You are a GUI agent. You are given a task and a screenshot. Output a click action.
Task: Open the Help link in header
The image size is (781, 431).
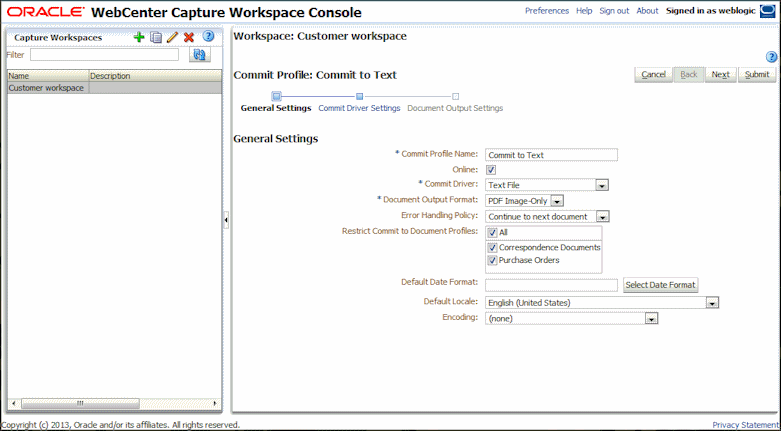pyautogui.click(x=584, y=11)
